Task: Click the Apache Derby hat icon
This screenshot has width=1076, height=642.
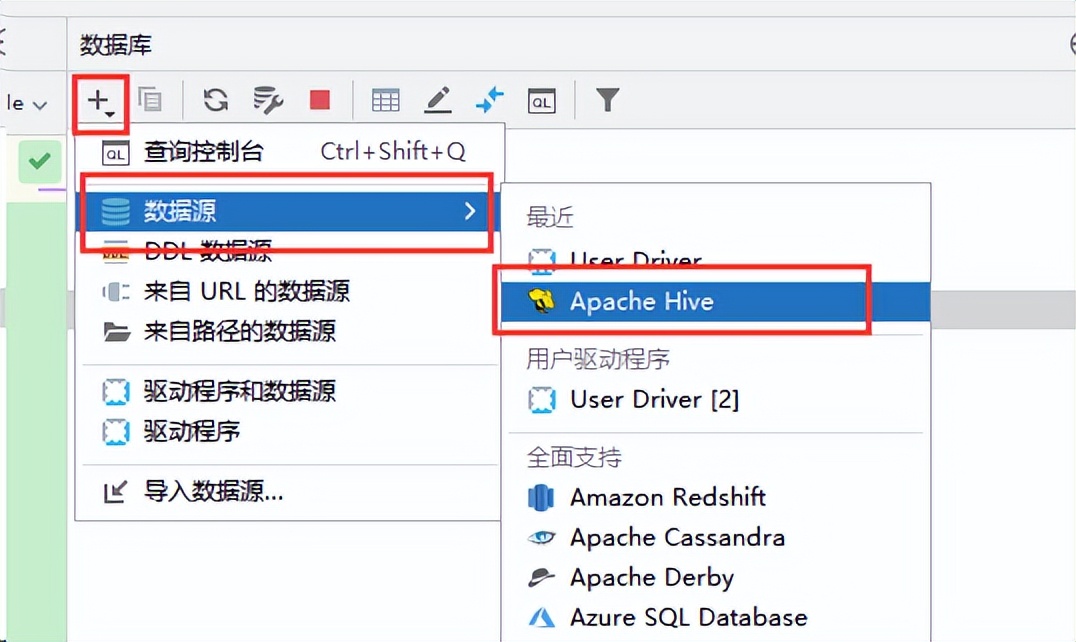Action: coord(541,578)
